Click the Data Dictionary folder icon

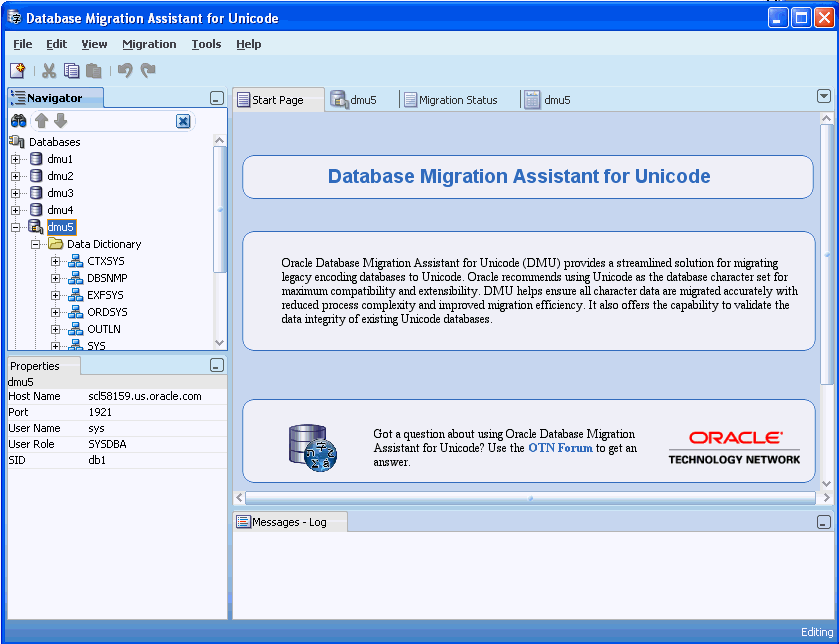(56, 244)
